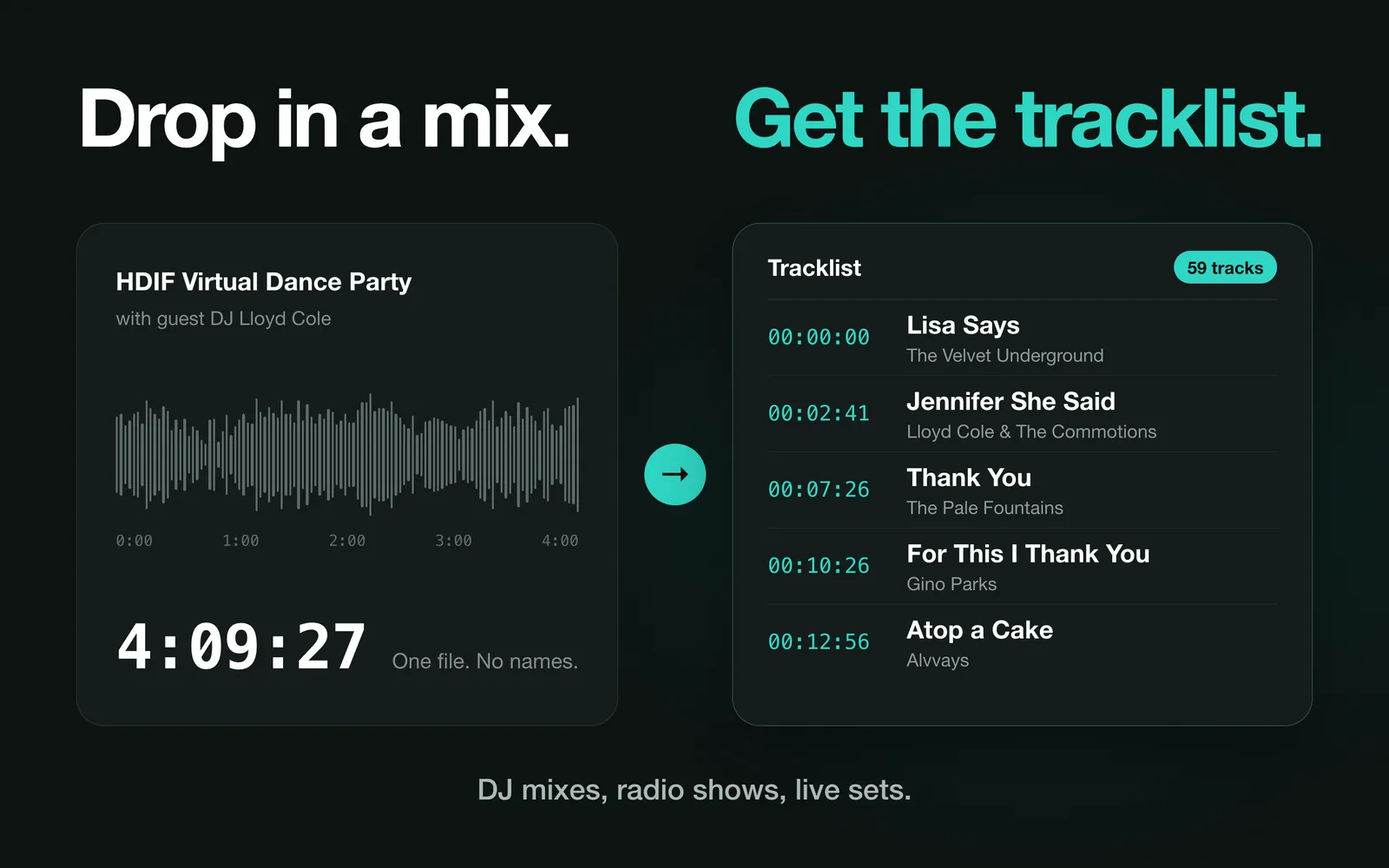Click the teal arrow circle icon
1389x868 pixels.
tap(675, 474)
